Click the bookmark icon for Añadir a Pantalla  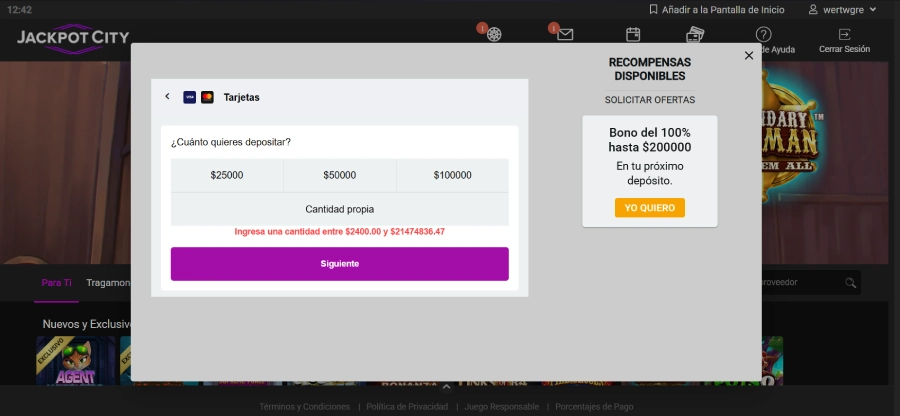point(653,10)
